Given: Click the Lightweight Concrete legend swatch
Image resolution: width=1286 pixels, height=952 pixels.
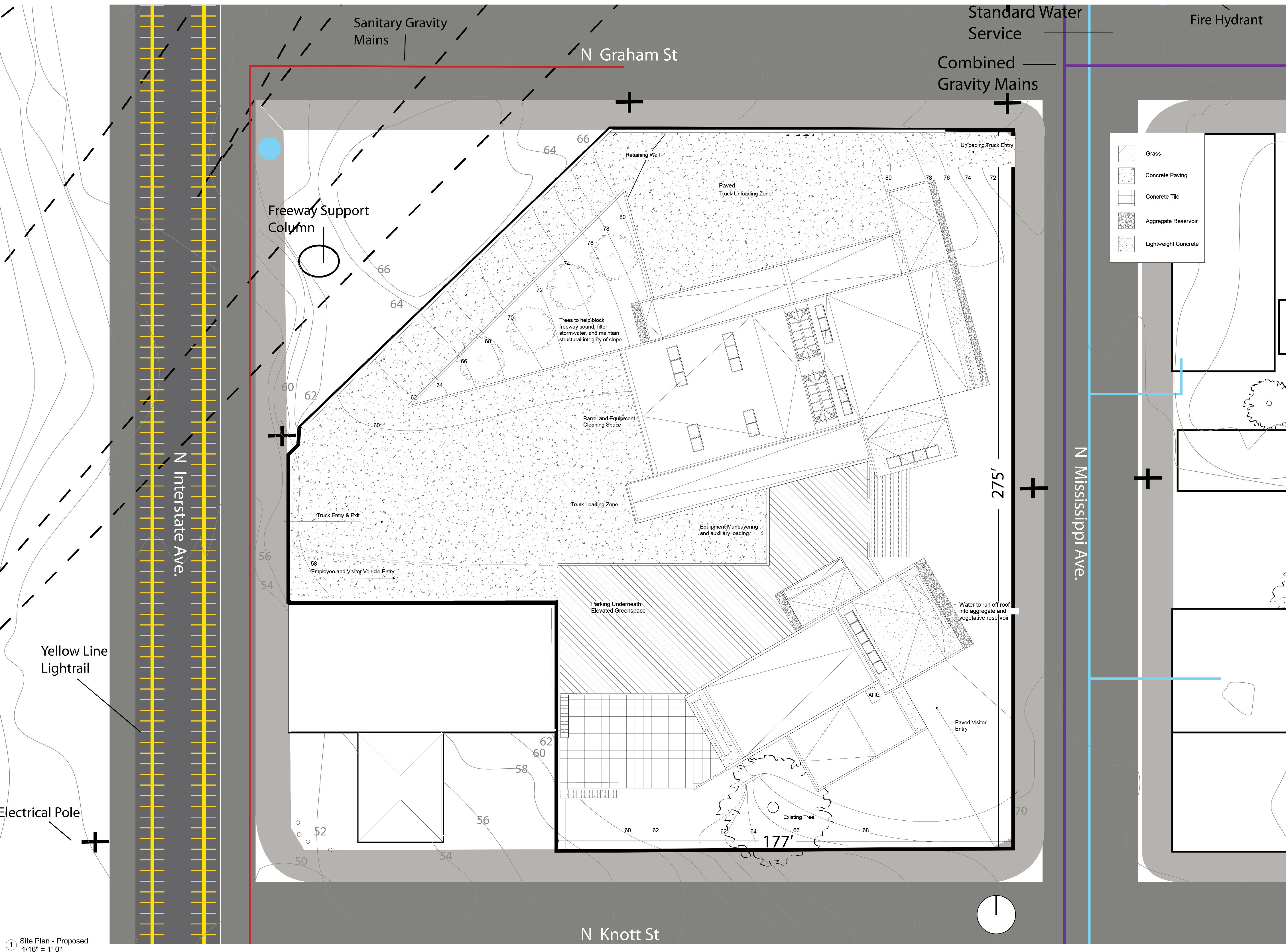Looking at the screenshot, I should pos(1126,244).
